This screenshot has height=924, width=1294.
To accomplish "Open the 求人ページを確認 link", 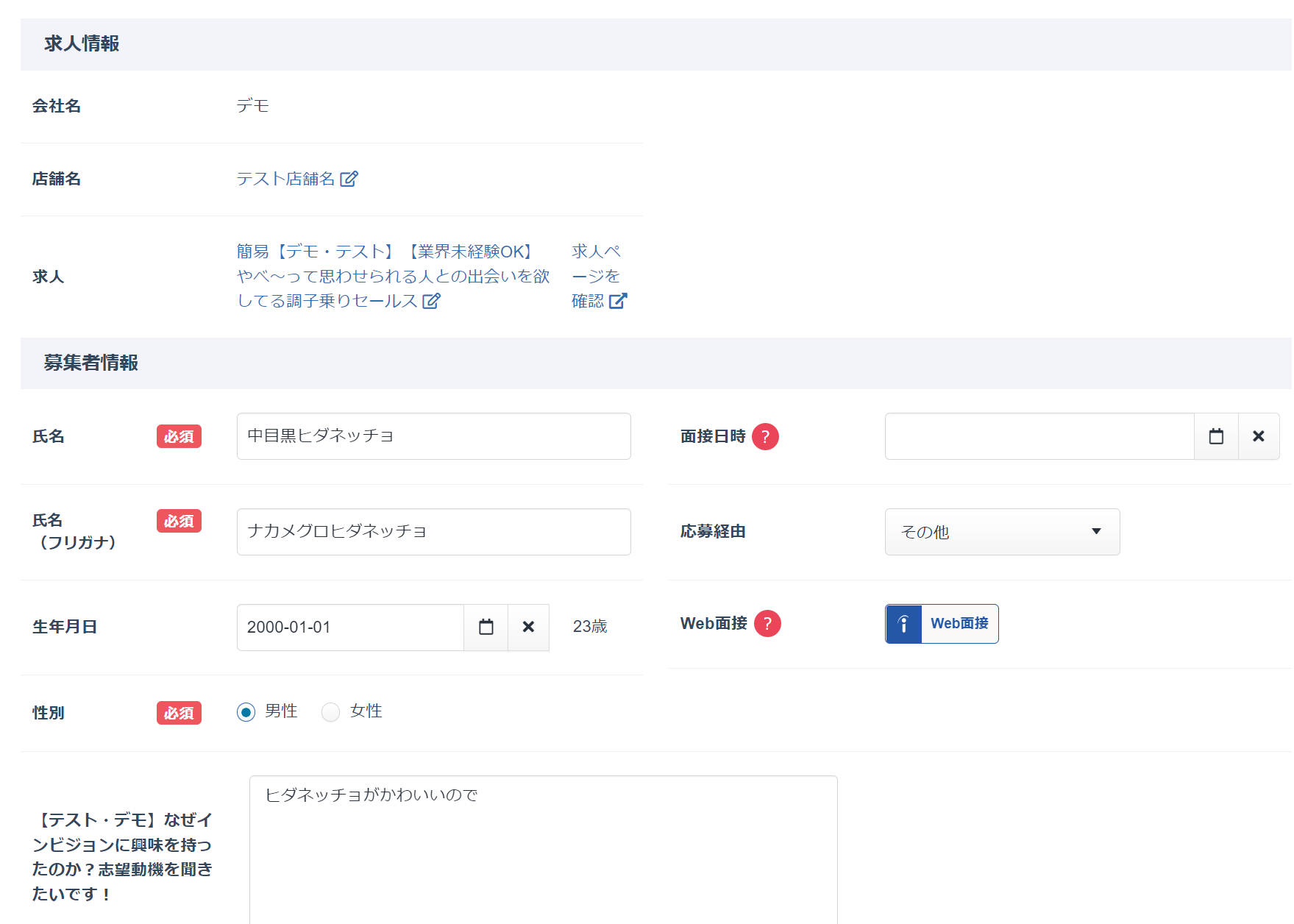I will click(x=596, y=276).
